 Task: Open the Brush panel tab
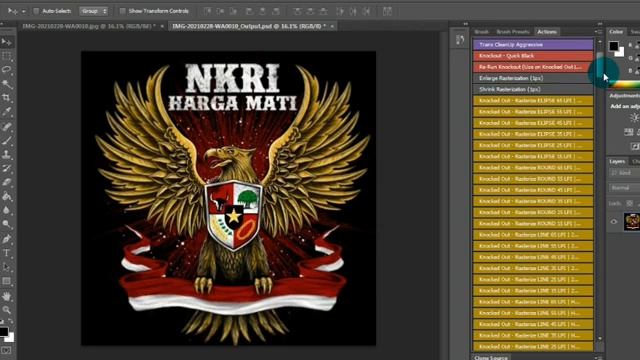[481, 31]
